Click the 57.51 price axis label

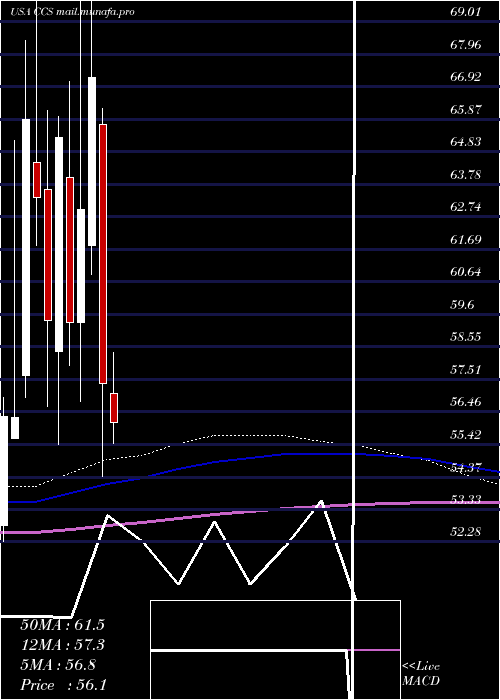[465, 370]
